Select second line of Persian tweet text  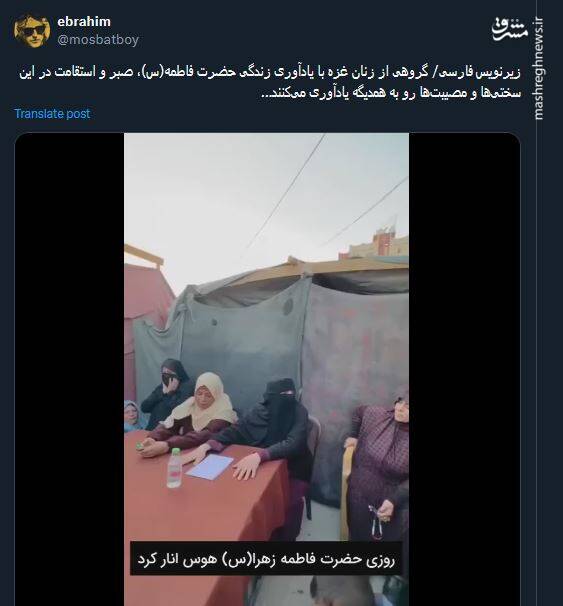click(x=391, y=93)
